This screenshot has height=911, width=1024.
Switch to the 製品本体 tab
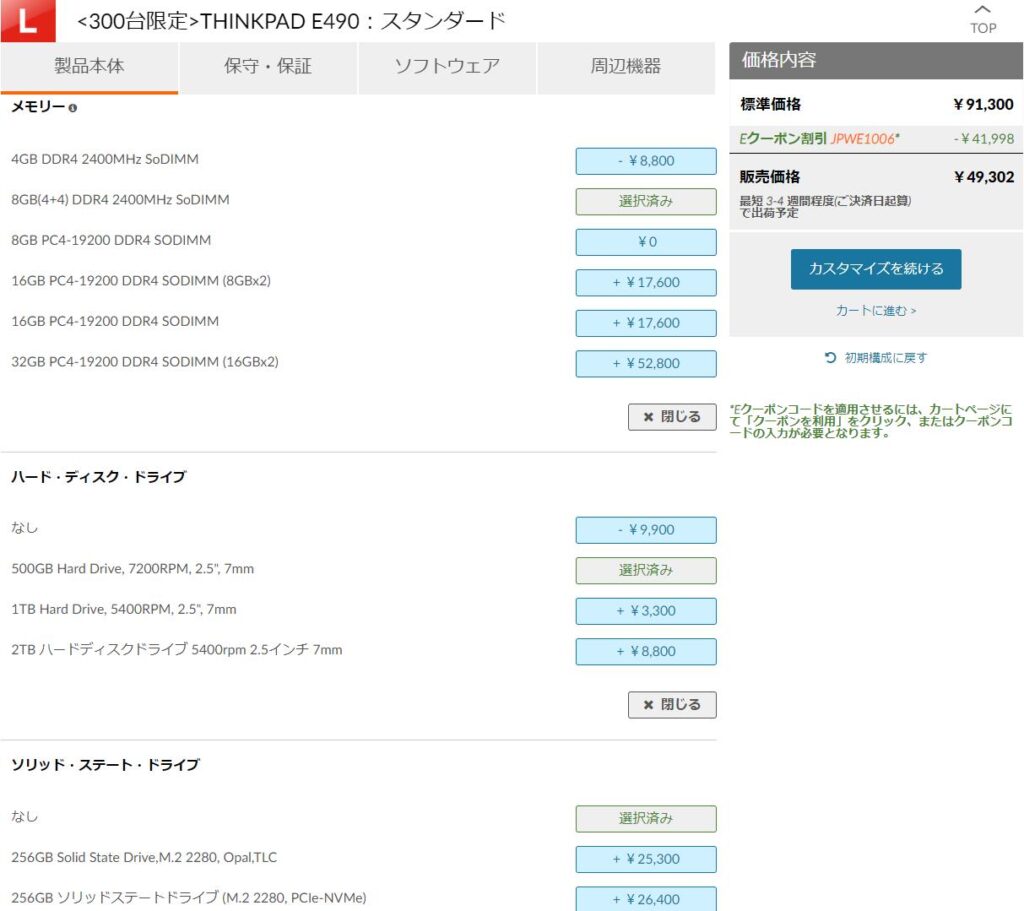click(x=89, y=67)
